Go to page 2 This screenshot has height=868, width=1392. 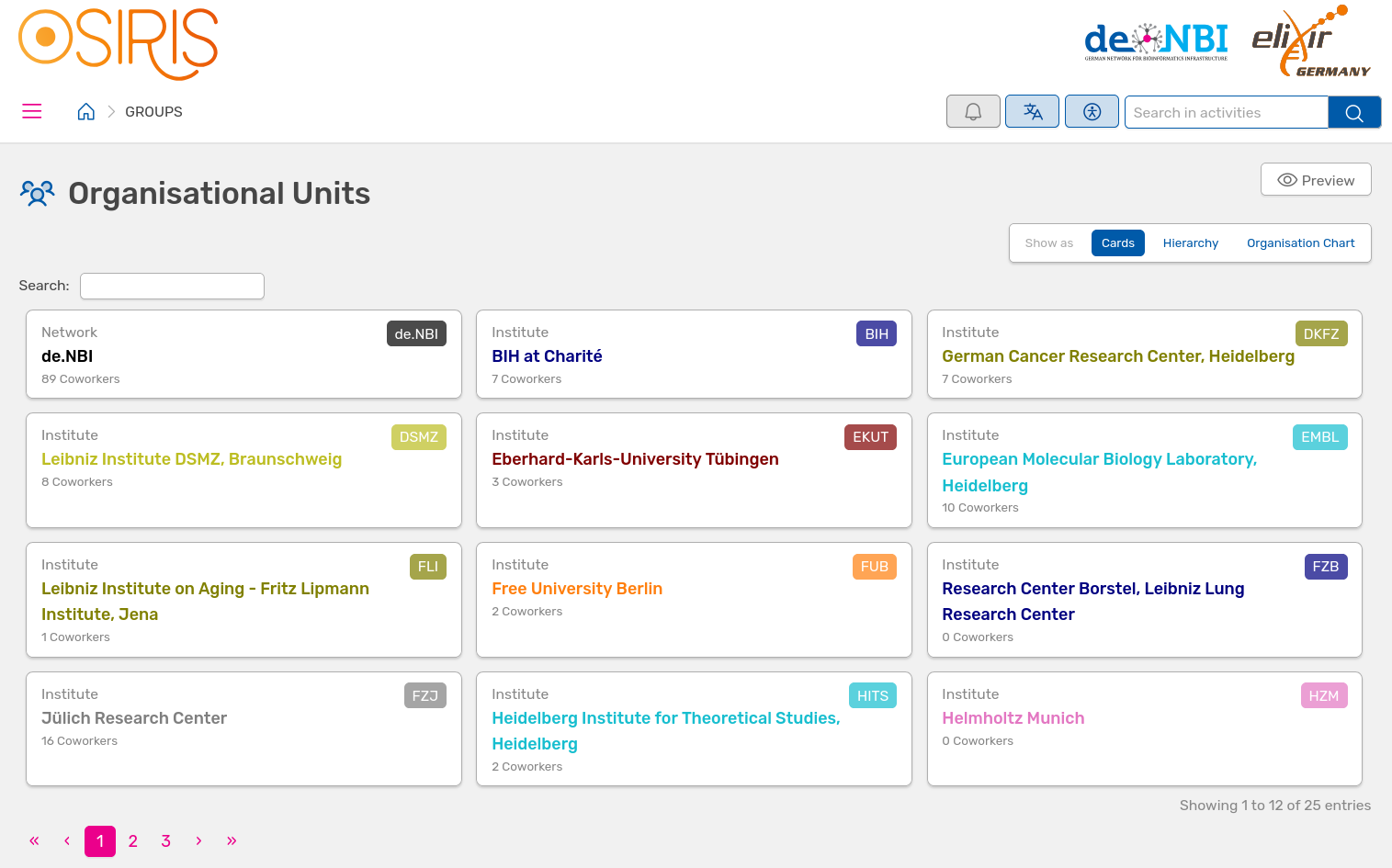point(133,841)
